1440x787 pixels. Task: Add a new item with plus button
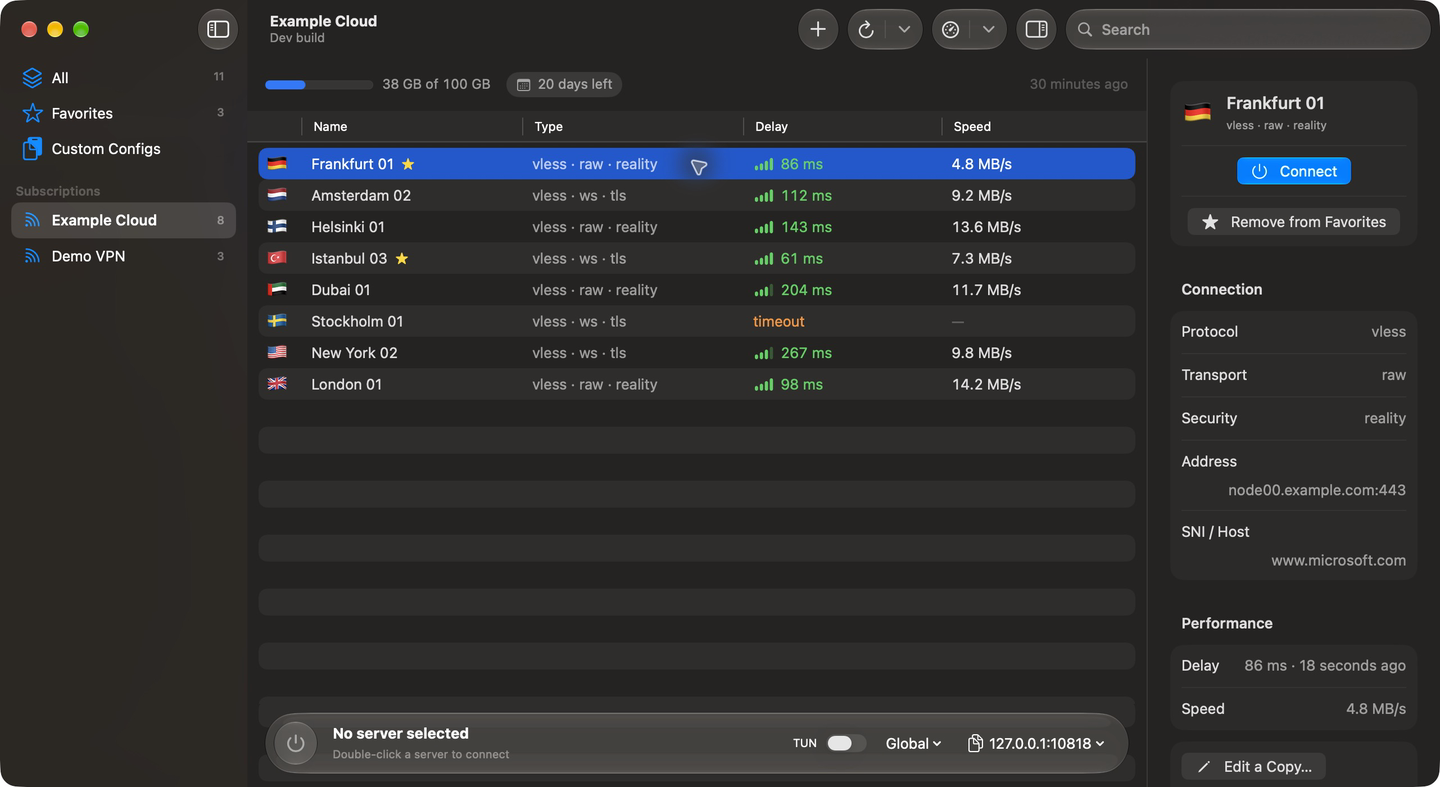818,29
